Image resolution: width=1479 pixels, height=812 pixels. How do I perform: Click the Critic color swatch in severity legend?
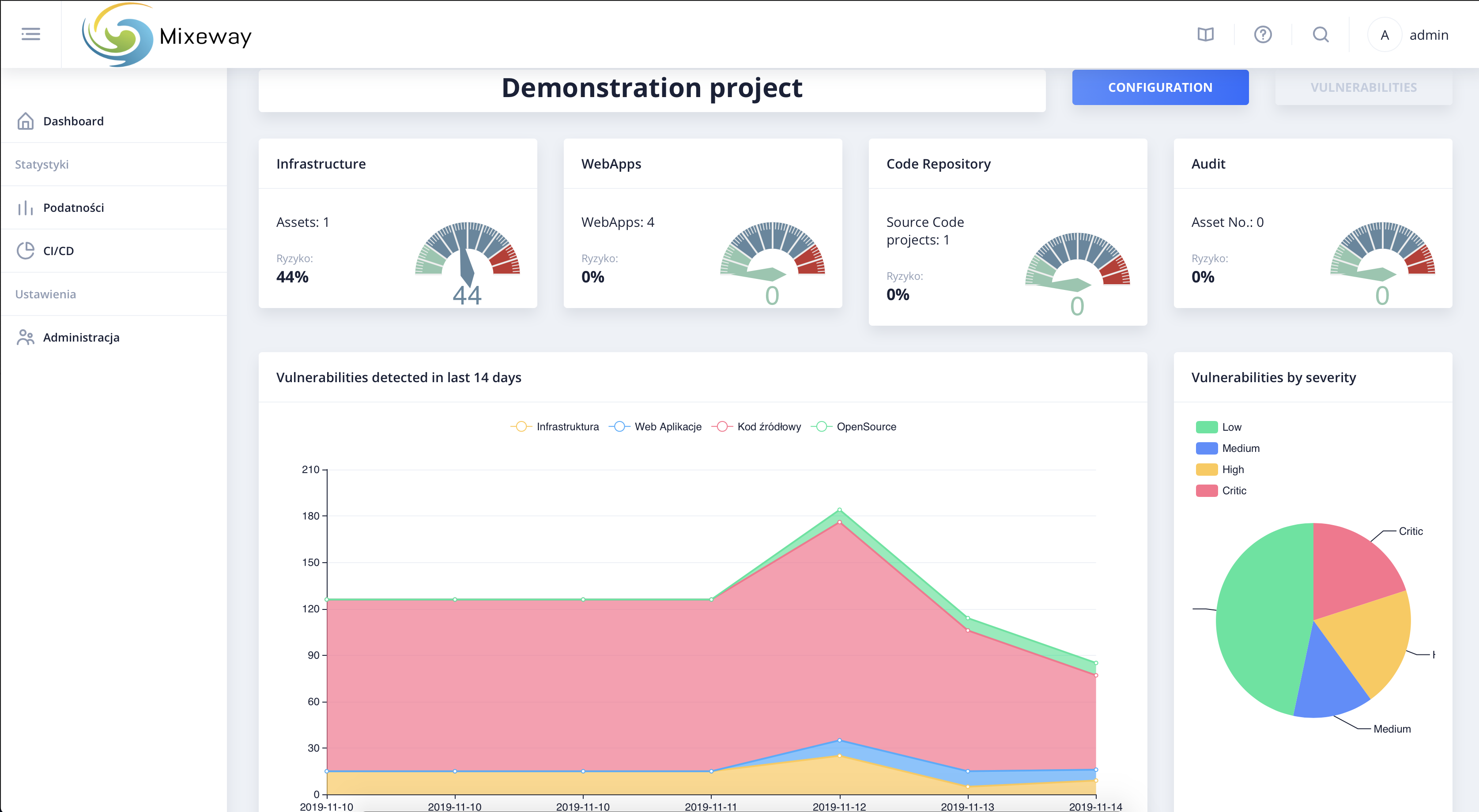pyautogui.click(x=1206, y=491)
